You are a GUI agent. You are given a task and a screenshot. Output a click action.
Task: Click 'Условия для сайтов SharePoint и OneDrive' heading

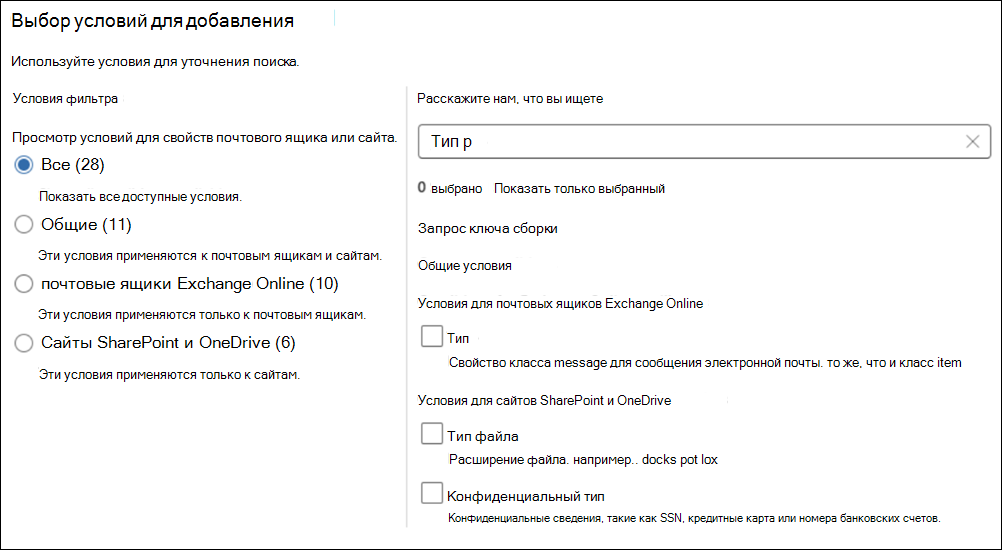coord(544,401)
